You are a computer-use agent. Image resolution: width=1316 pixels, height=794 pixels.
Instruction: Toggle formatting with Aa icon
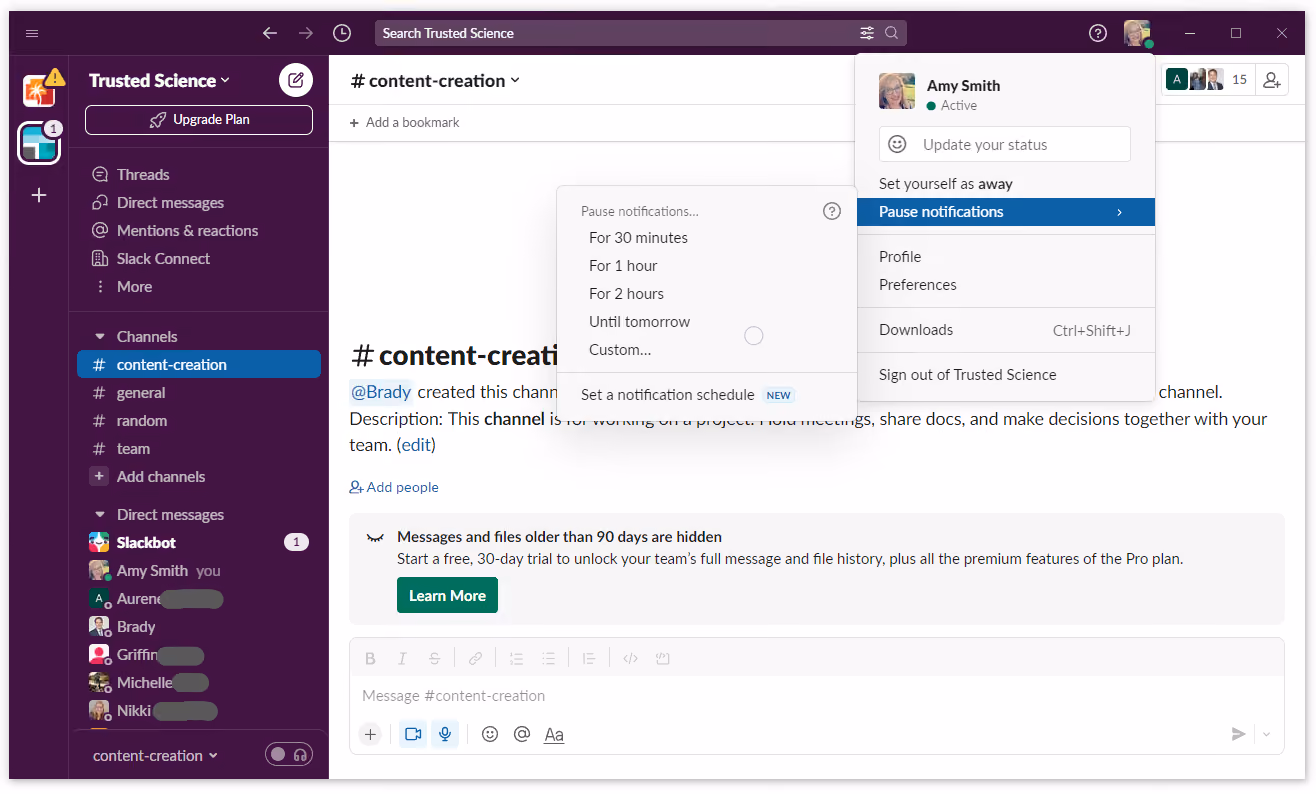point(554,734)
